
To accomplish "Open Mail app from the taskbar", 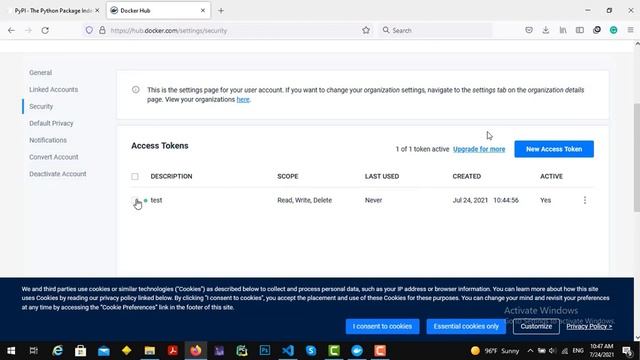I will click(104, 351).
